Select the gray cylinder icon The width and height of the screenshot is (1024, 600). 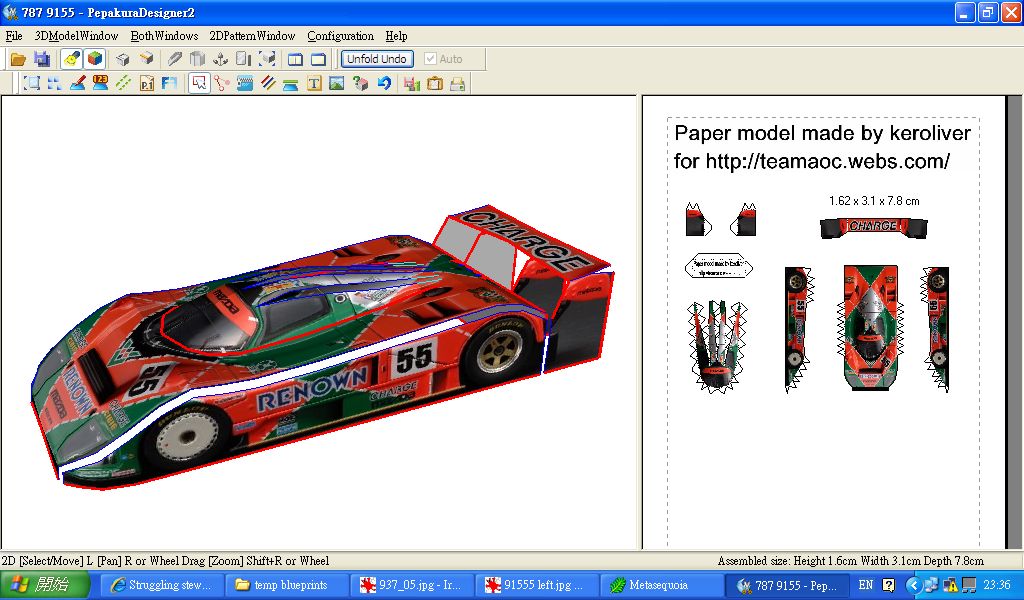pyautogui.click(x=197, y=59)
